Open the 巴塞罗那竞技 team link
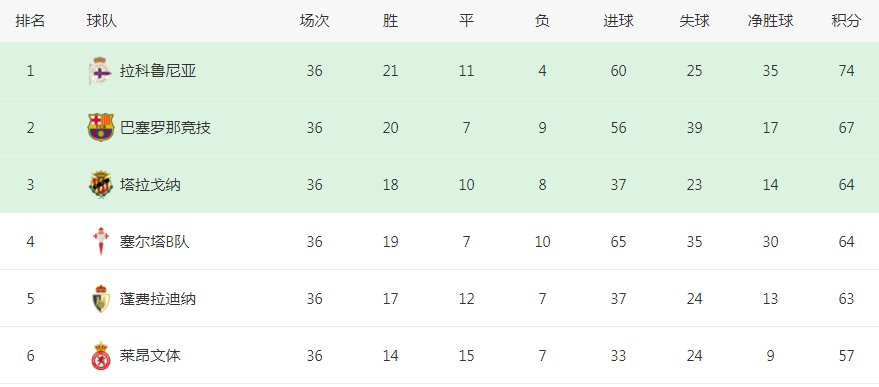879x387 pixels. coord(165,128)
